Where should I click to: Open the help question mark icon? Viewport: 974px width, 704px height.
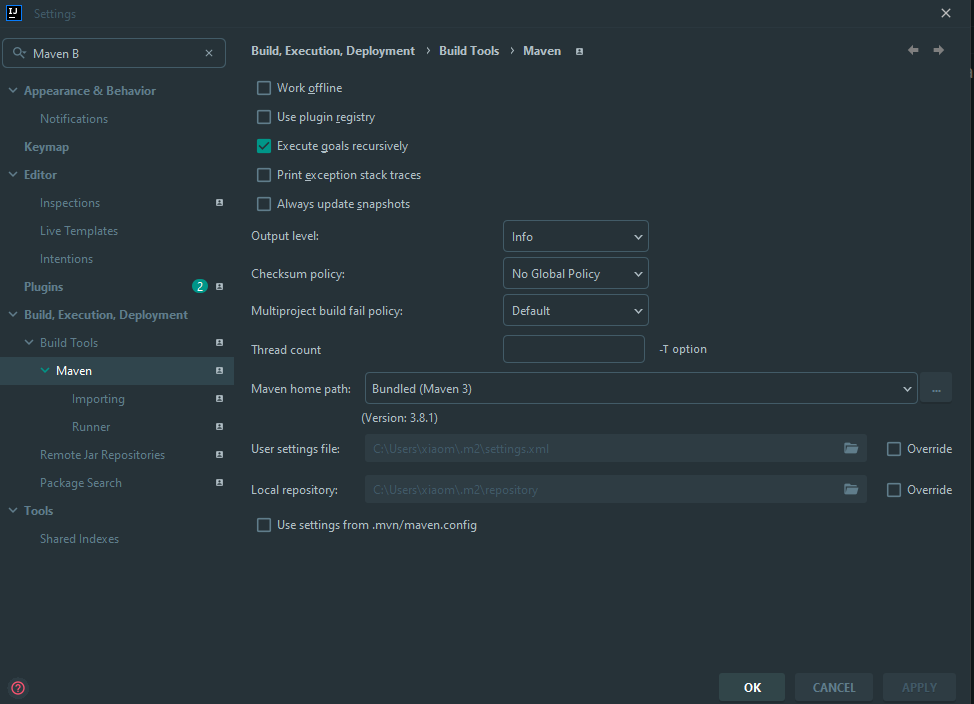click(18, 688)
